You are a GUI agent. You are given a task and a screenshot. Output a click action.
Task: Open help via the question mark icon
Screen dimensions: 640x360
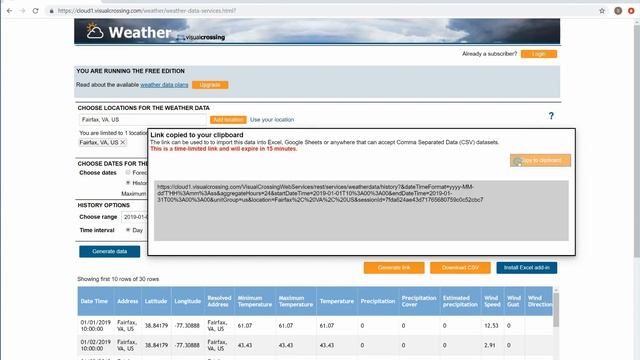click(551, 116)
